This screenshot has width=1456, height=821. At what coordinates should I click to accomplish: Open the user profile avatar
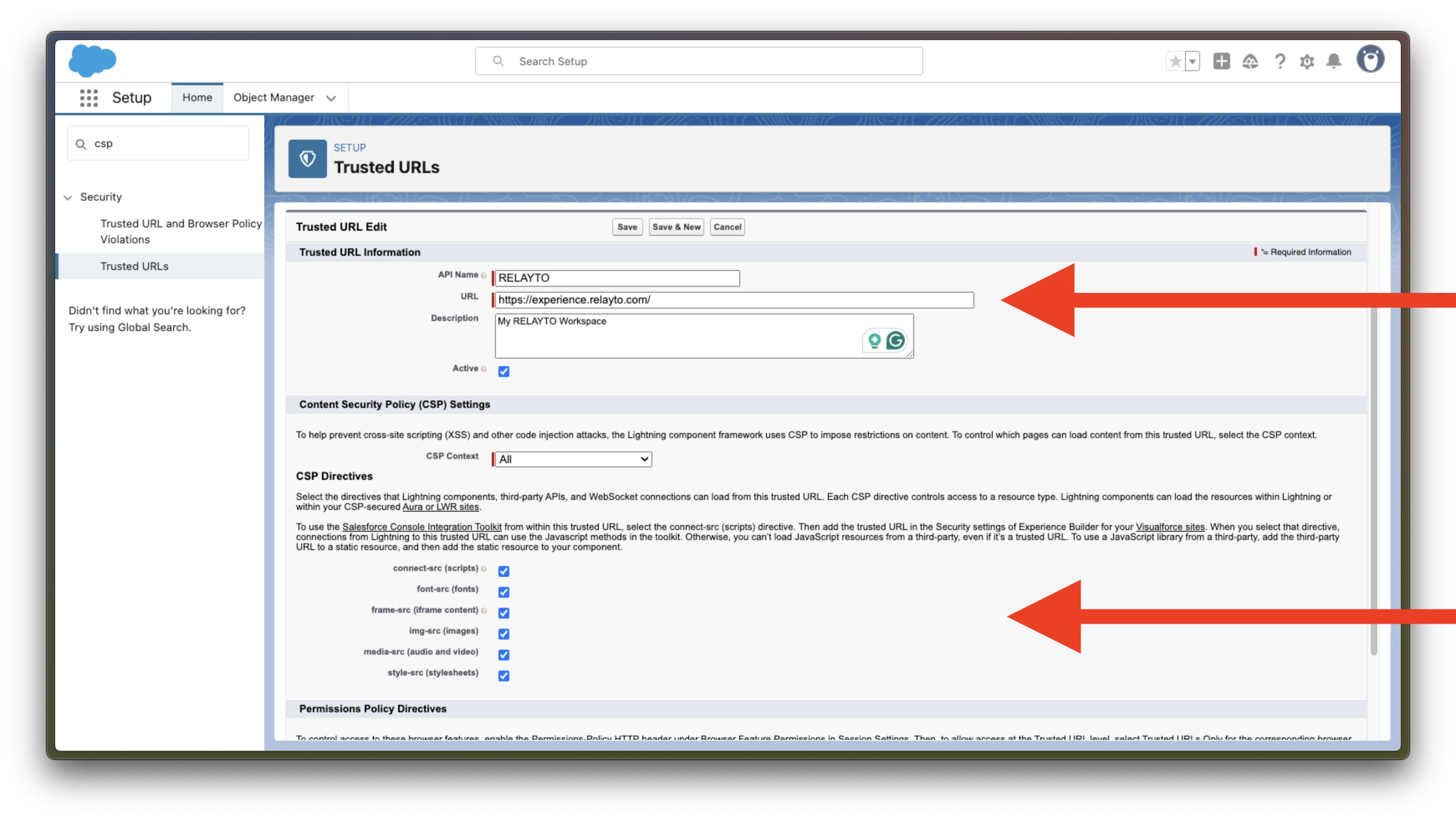pos(1370,60)
